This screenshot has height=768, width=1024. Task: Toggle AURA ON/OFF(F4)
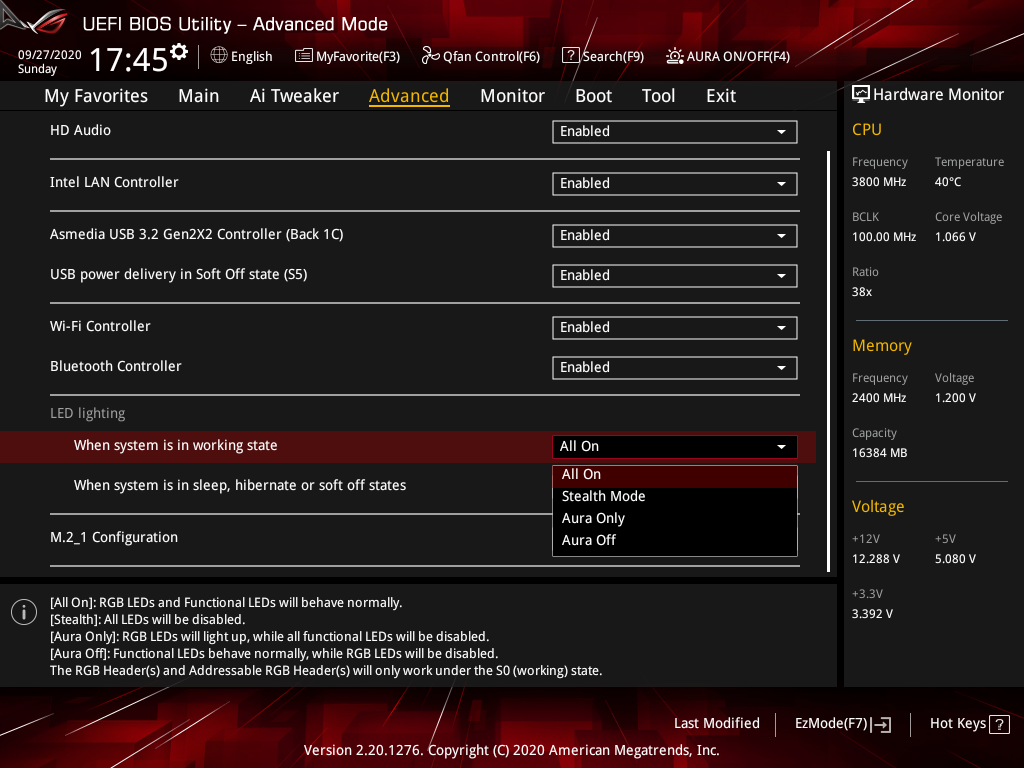click(728, 56)
